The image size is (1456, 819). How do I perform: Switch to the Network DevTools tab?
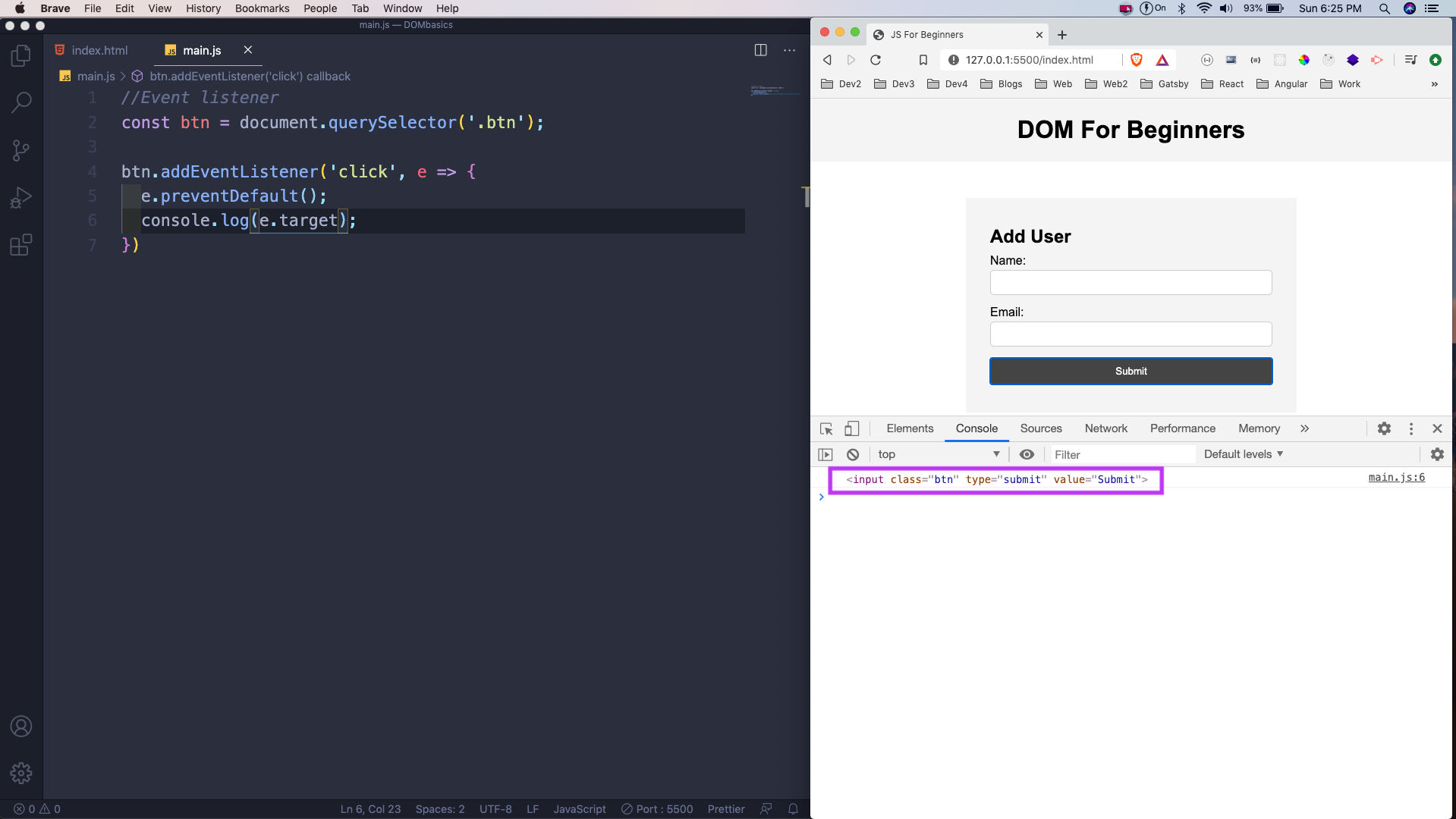(x=1105, y=428)
